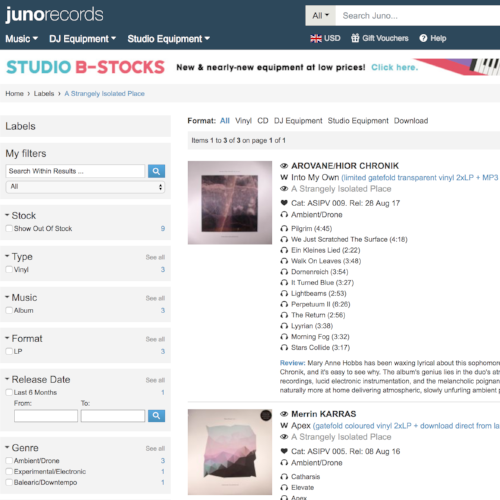Viewport: 500px width, 500px height.
Task: Check the Last 6 Months filter
Action: 9,392
